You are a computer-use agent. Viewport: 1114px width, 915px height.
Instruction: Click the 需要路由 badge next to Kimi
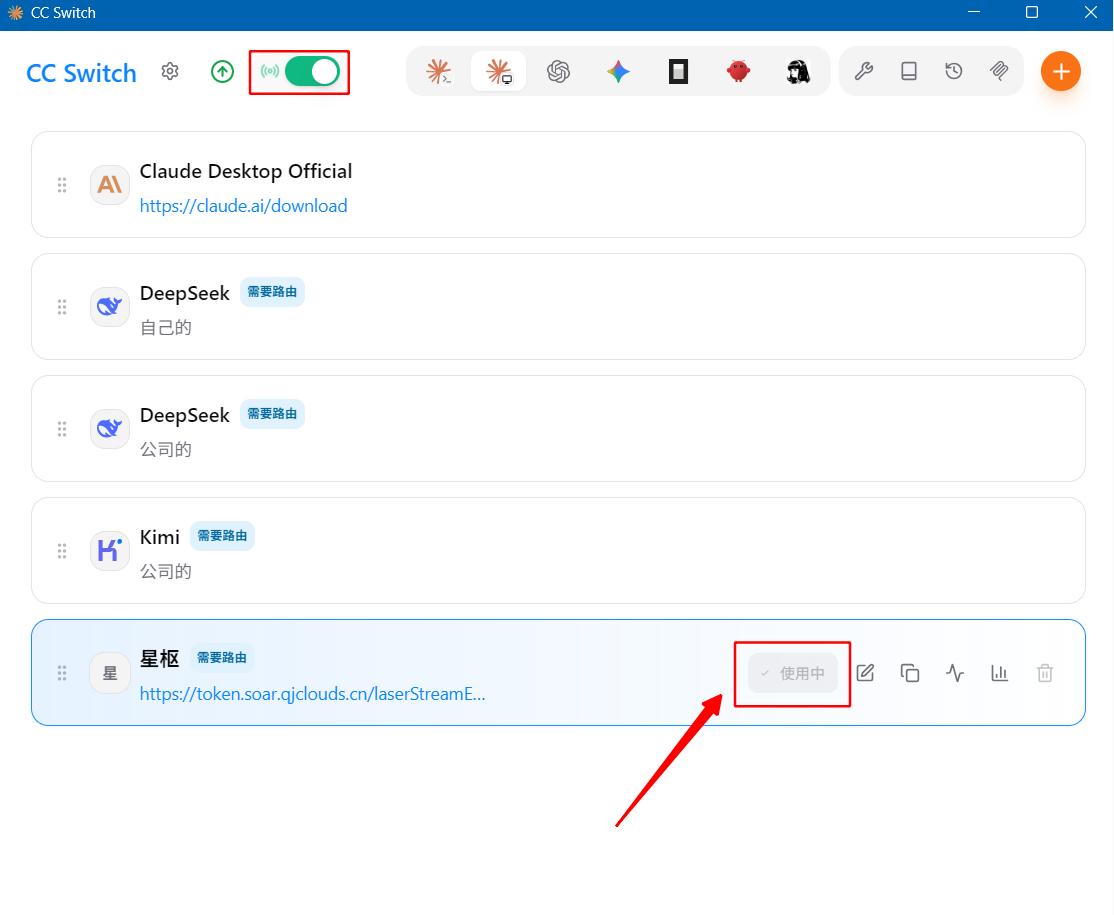click(222, 536)
